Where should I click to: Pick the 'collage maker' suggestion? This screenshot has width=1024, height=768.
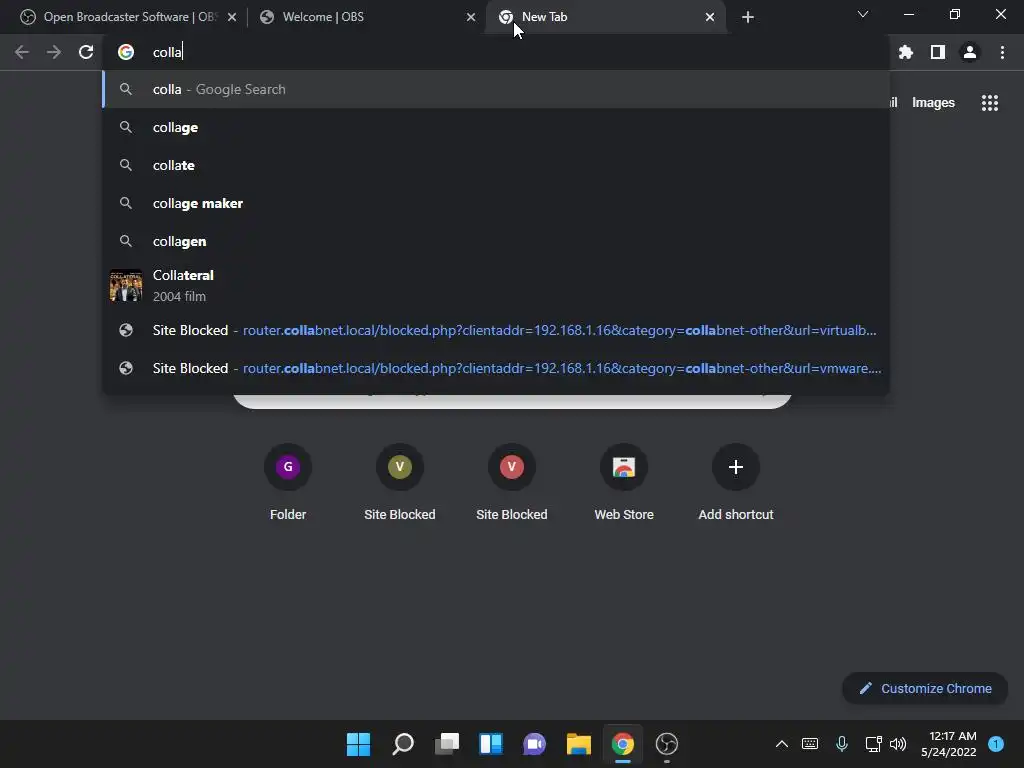[x=496, y=203]
